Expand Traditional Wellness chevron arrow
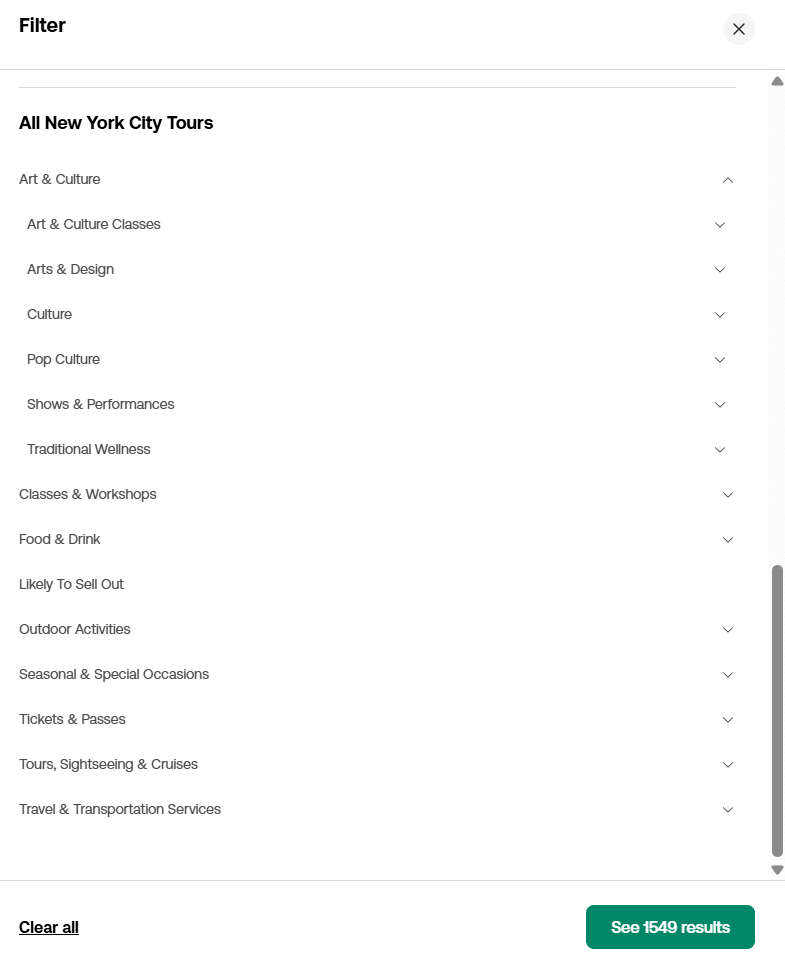The width and height of the screenshot is (785, 958). 720,450
